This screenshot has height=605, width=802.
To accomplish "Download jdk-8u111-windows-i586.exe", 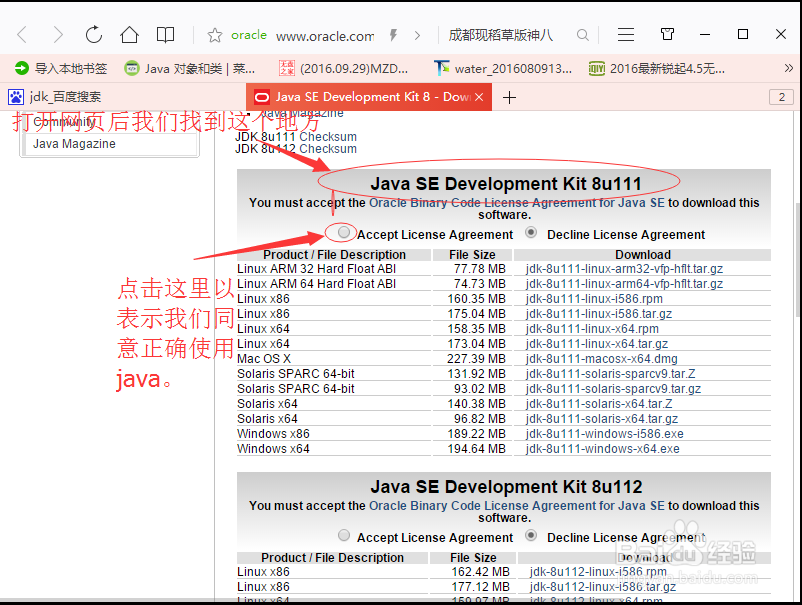I will [x=605, y=434].
